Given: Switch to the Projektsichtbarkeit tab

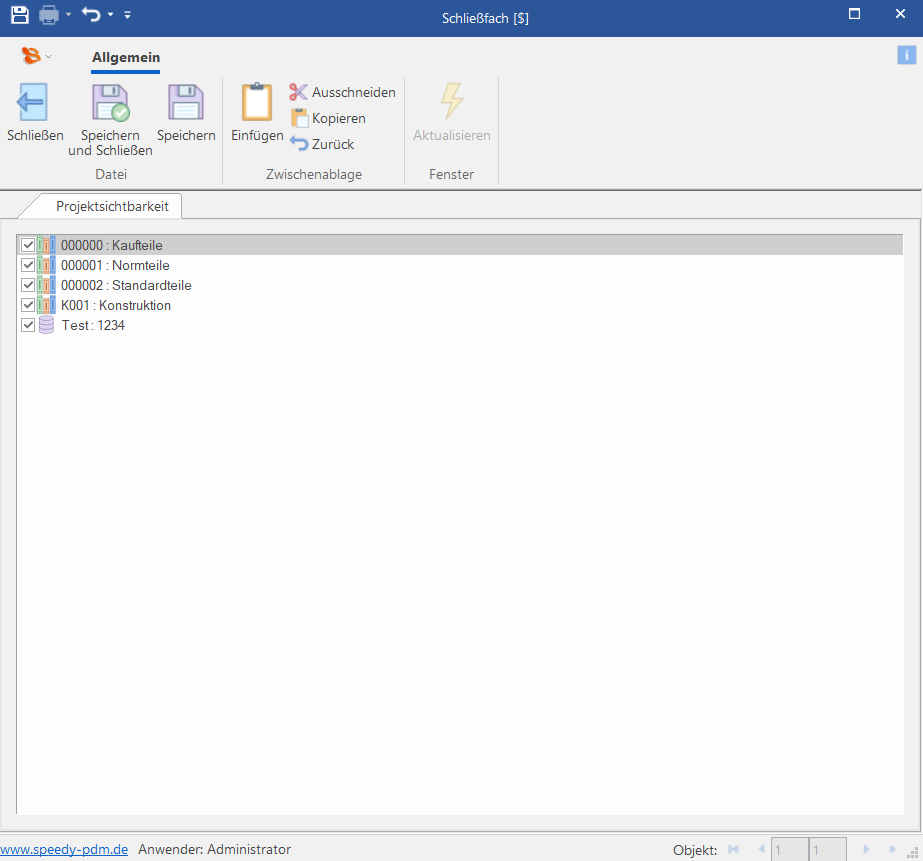Looking at the screenshot, I should 112,207.
